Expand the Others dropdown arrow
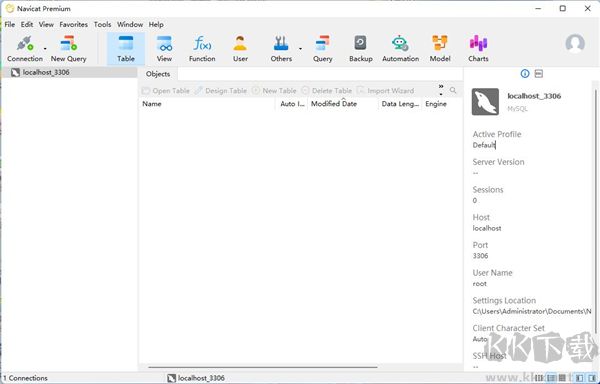The image size is (600, 384). [300, 49]
